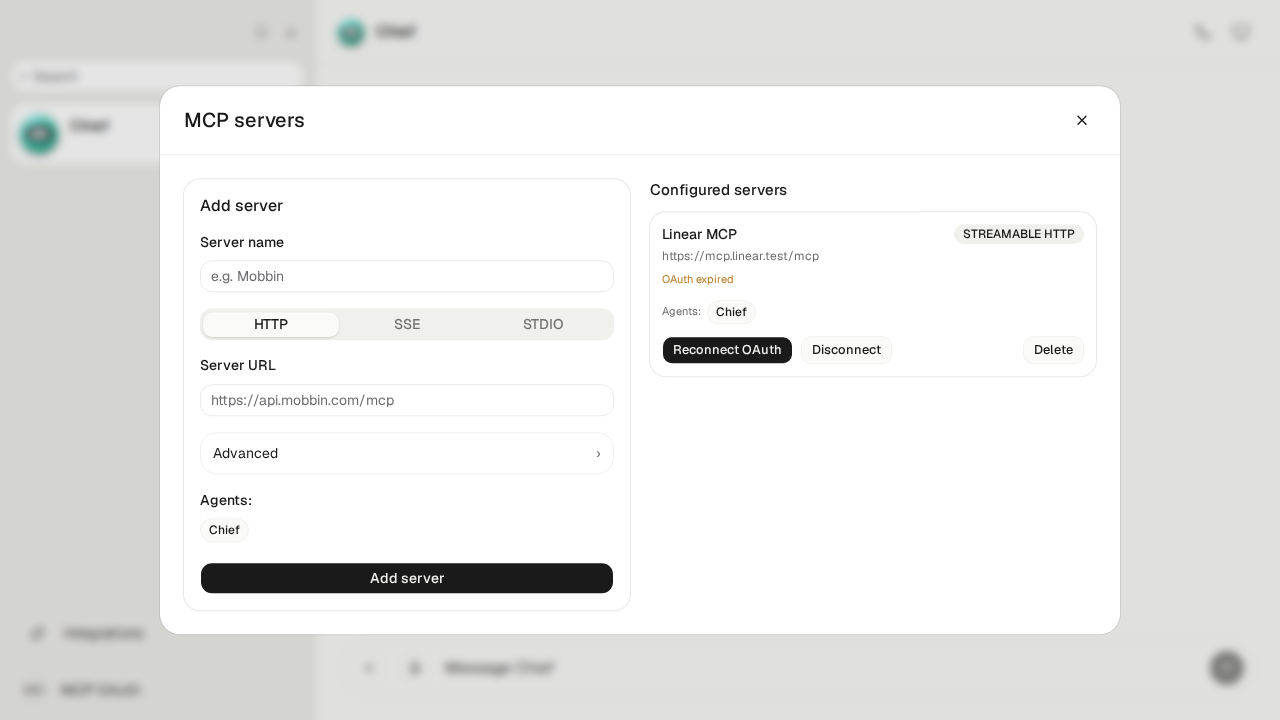
Task: Click the STREAMABLE HTTP badge
Action: [1018, 234]
